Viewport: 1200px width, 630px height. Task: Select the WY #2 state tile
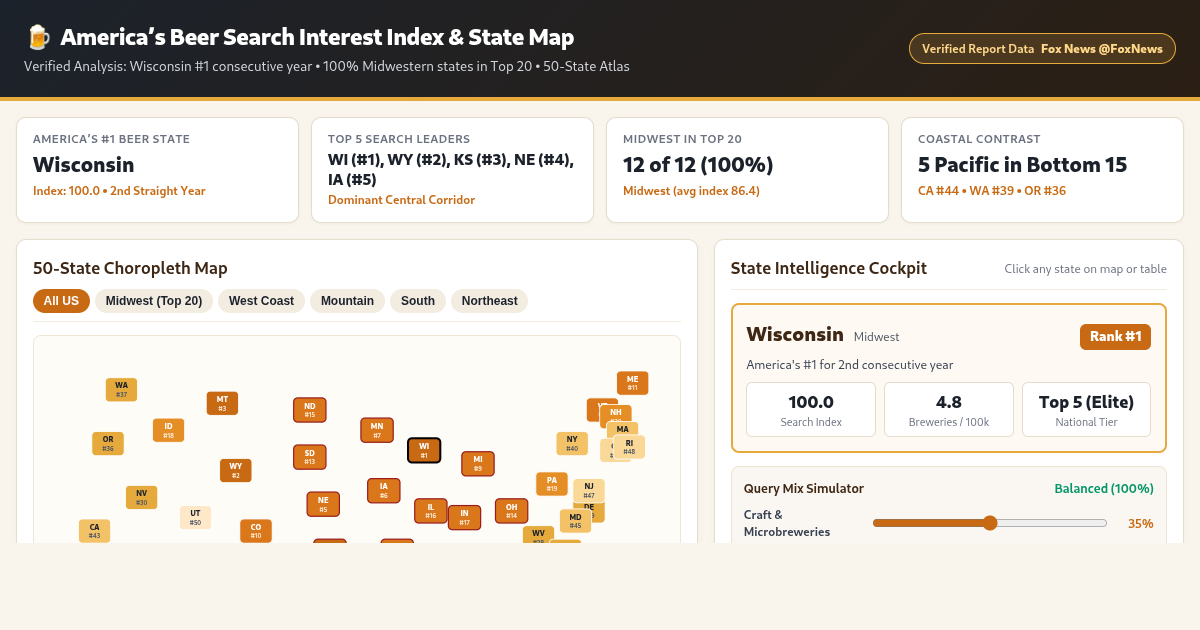(x=236, y=470)
